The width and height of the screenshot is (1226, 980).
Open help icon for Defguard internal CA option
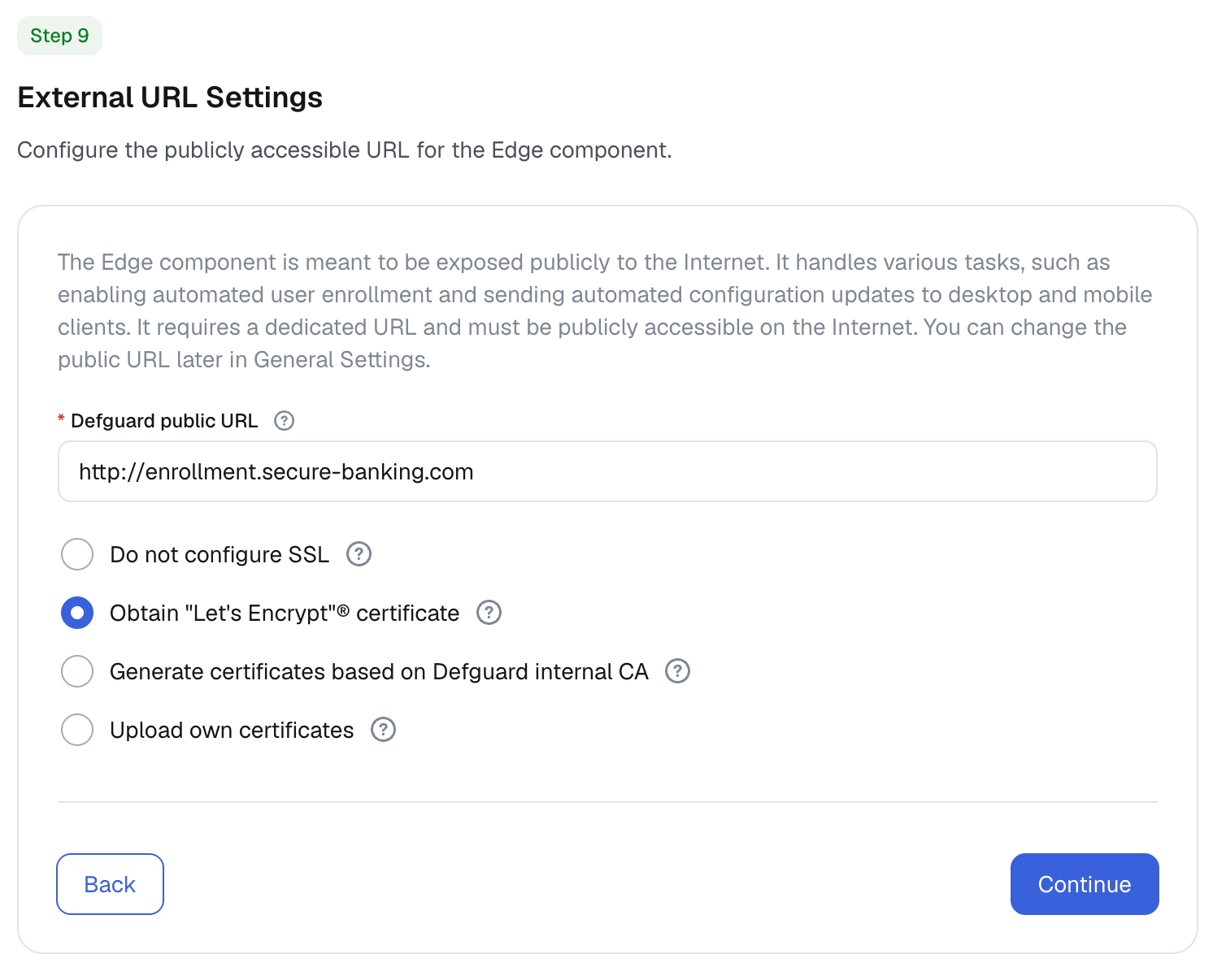coord(677,671)
